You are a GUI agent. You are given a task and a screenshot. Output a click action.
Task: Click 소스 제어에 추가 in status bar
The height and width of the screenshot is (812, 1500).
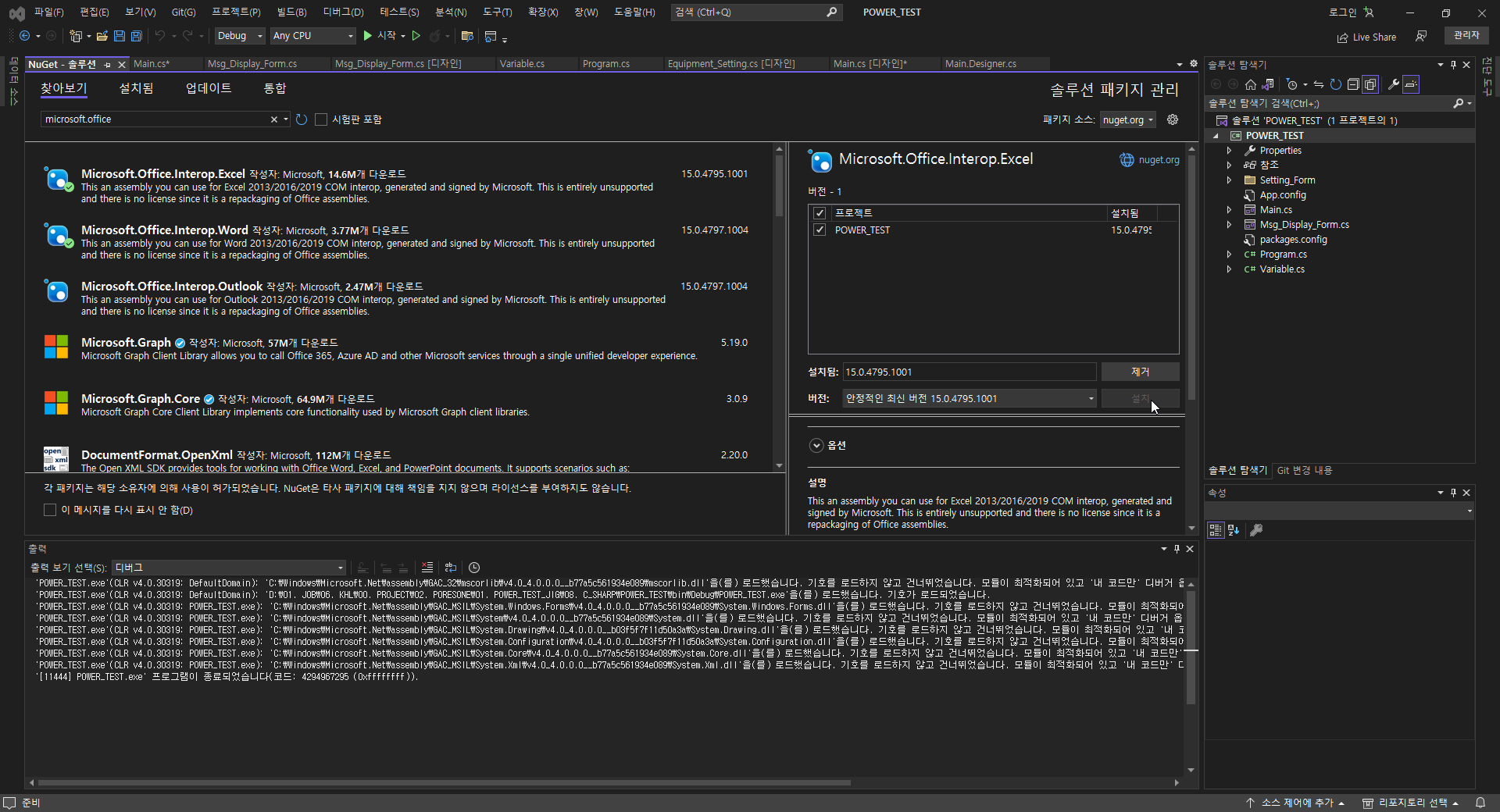1295,803
